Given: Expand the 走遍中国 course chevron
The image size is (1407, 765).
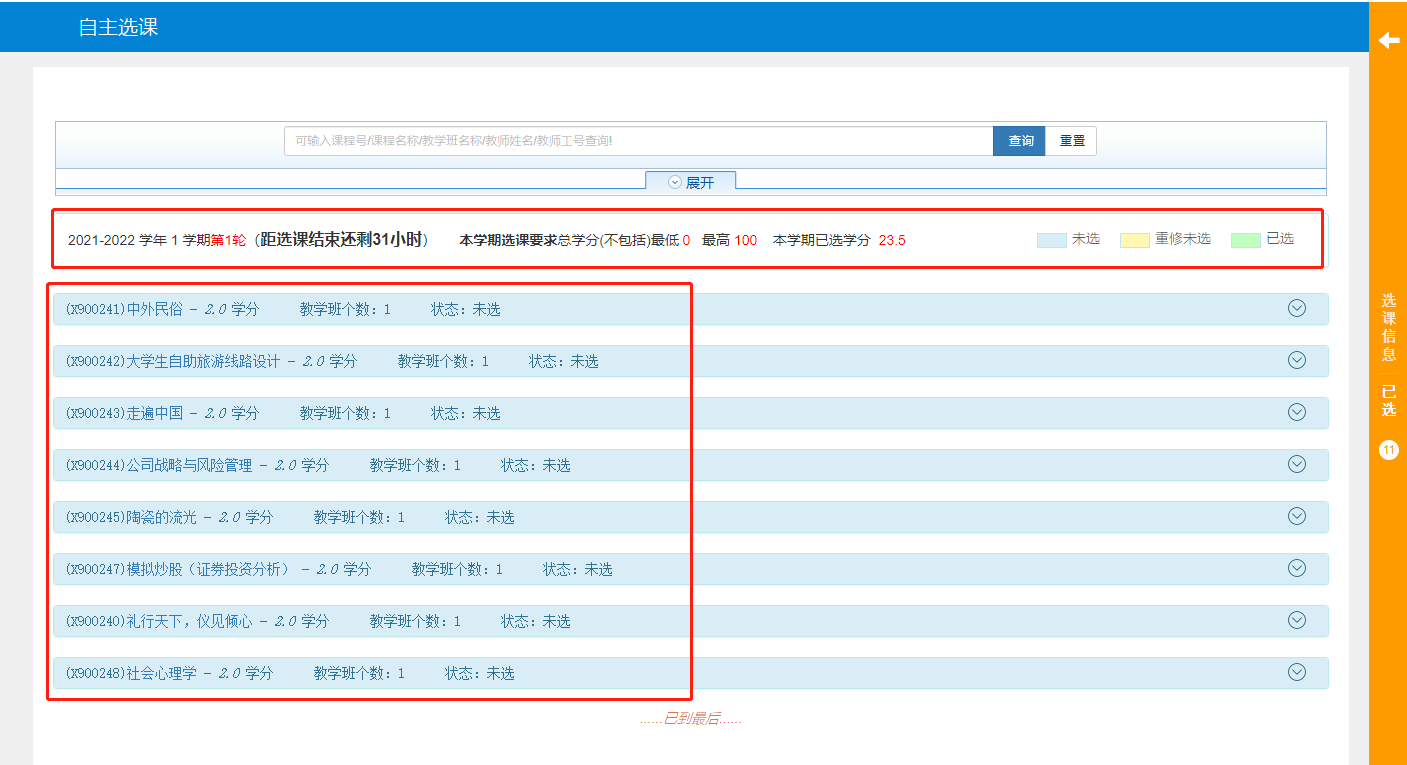Looking at the screenshot, I should pyautogui.click(x=1297, y=412).
